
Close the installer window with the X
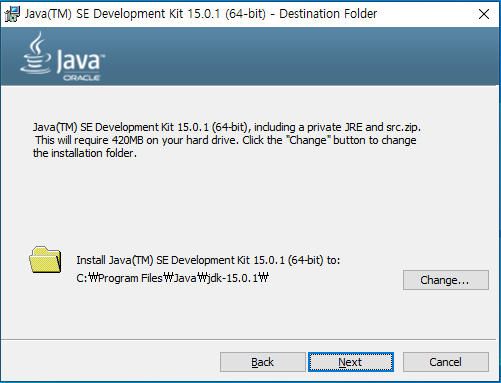[x=484, y=14]
